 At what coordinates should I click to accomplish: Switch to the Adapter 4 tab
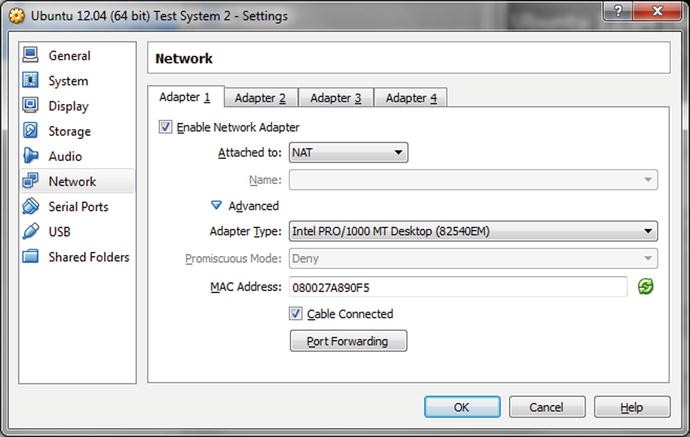411,98
